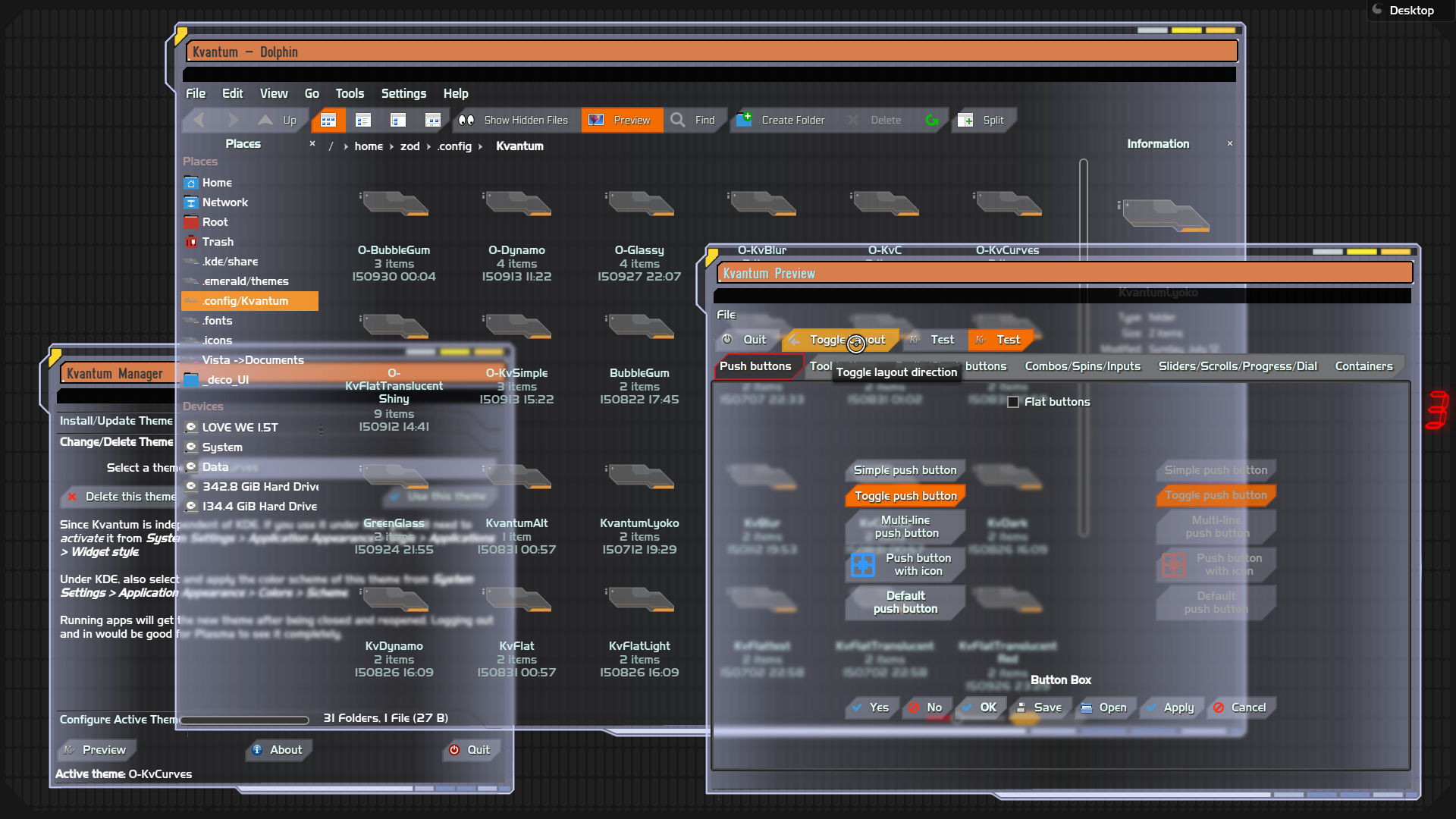Open the Edit menu in Dolphin
This screenshot has width=1456, height=819.
(232, 93)
